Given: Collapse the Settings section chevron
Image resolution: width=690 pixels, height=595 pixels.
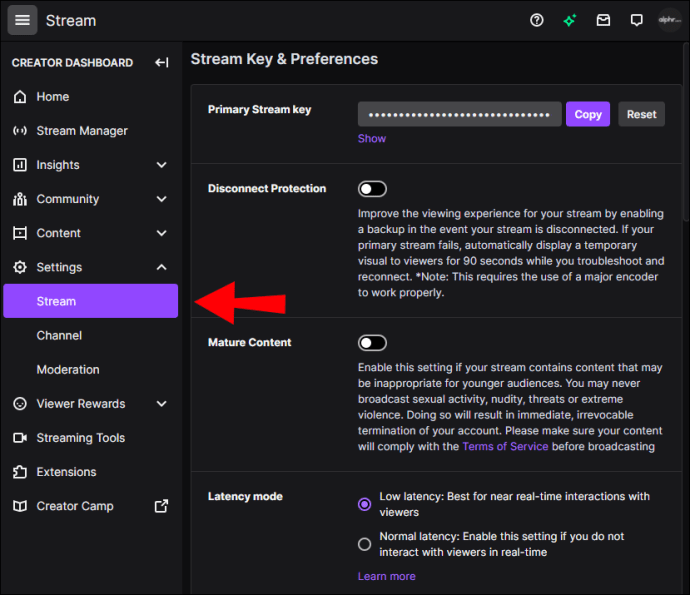Looking at the screenshot, I should (161, 267).
